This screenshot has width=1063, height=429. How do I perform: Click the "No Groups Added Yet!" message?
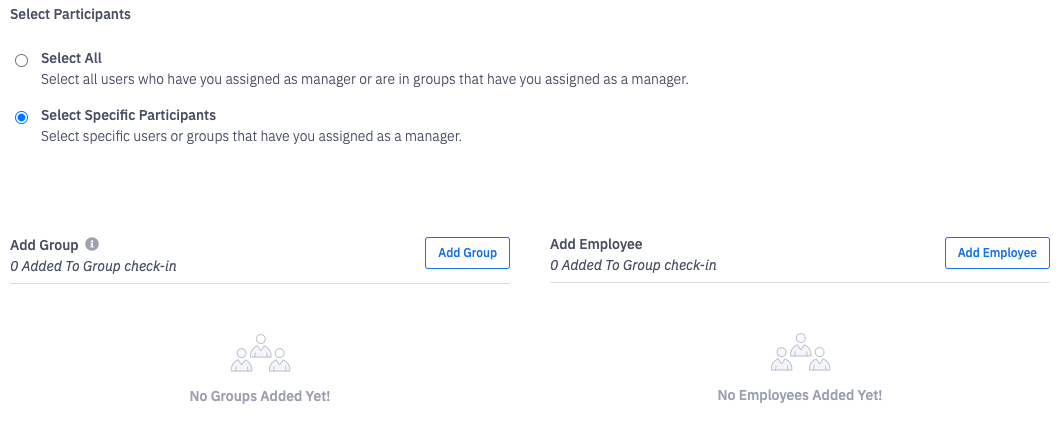[x=260, y=396]
